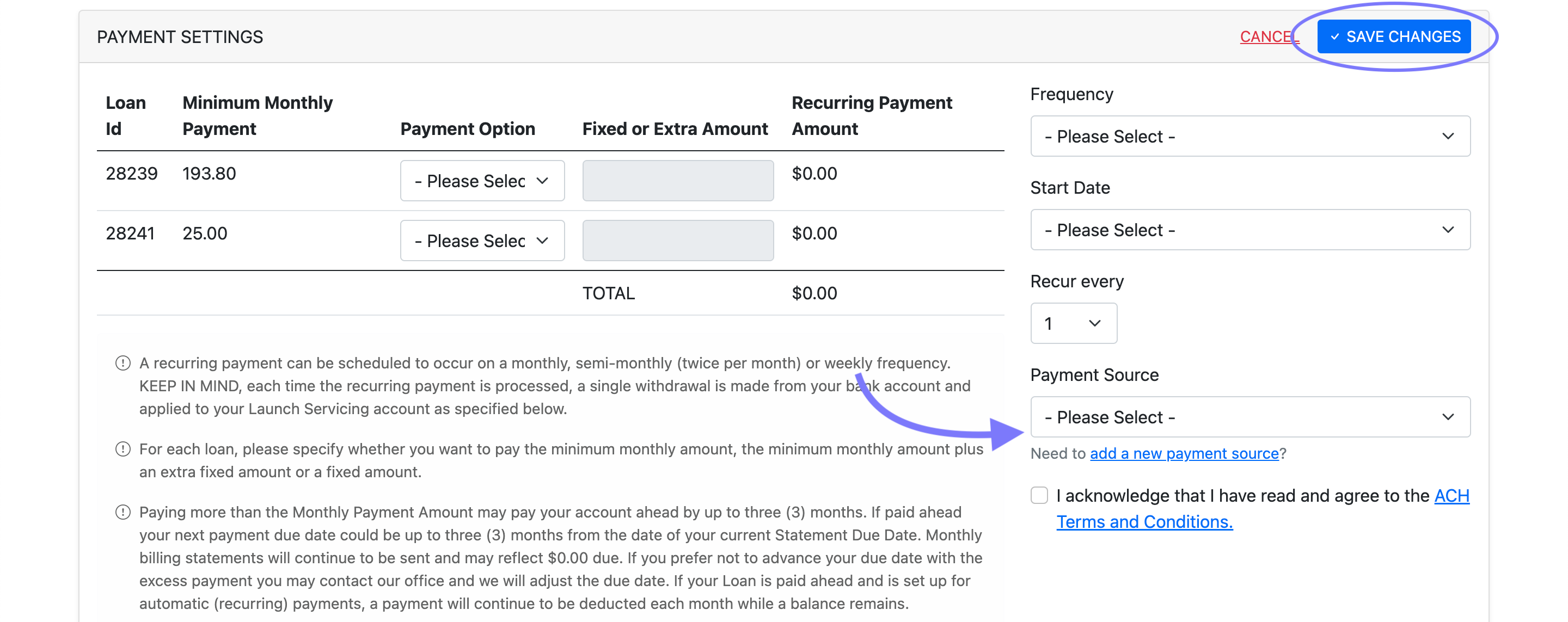
Task: Click the add a new payment source link
Action: click(x=1184, y=453)
